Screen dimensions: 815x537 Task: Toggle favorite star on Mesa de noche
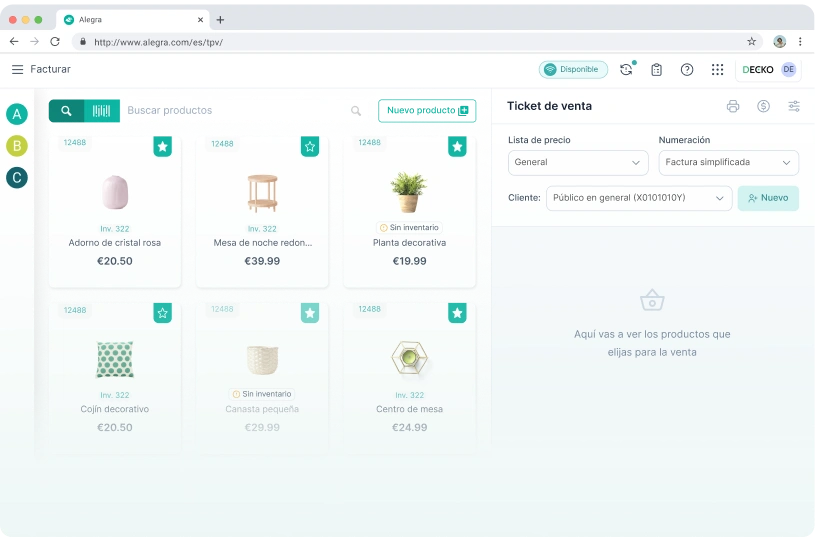[x=310, y=147]
